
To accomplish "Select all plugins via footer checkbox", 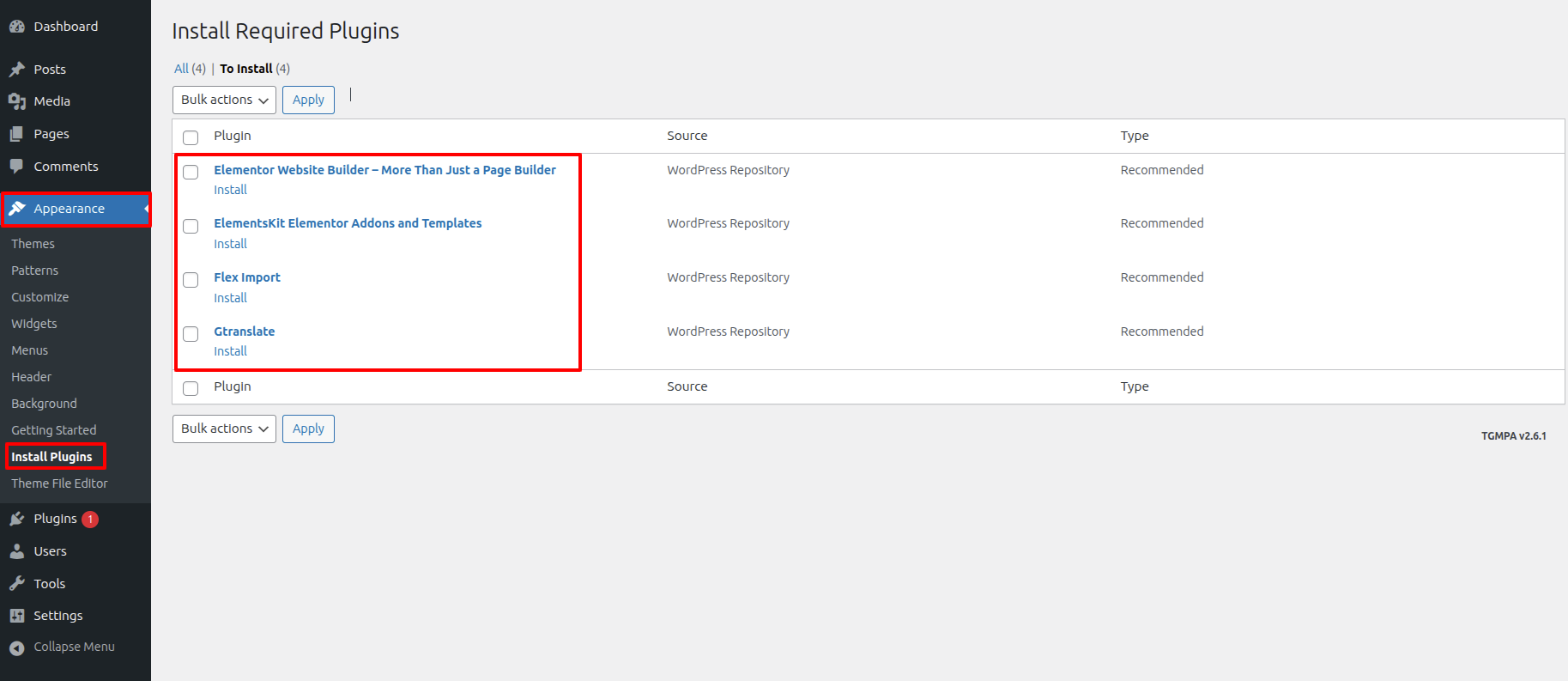I will coord(191,388).
